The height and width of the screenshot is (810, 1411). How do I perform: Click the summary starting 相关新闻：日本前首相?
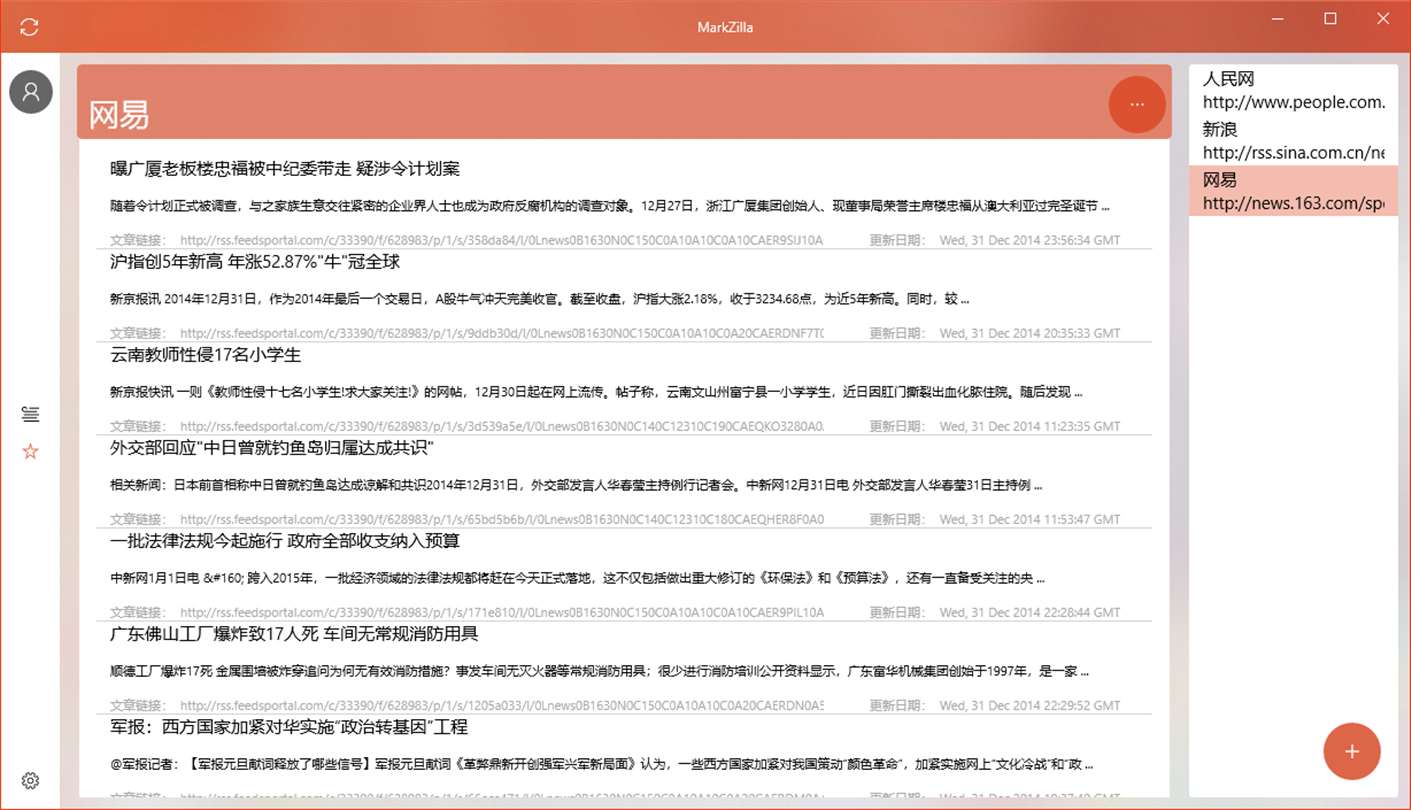click(x=576, y=485)
